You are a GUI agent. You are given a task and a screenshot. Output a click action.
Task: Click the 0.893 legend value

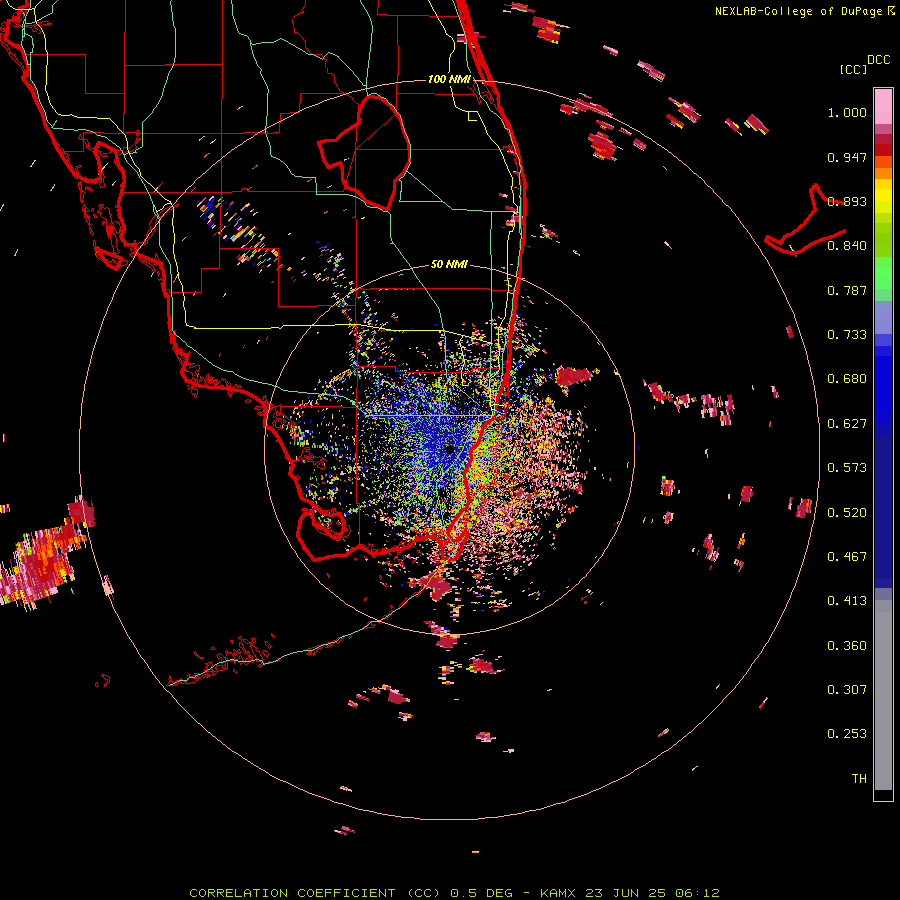coord(847,201)
